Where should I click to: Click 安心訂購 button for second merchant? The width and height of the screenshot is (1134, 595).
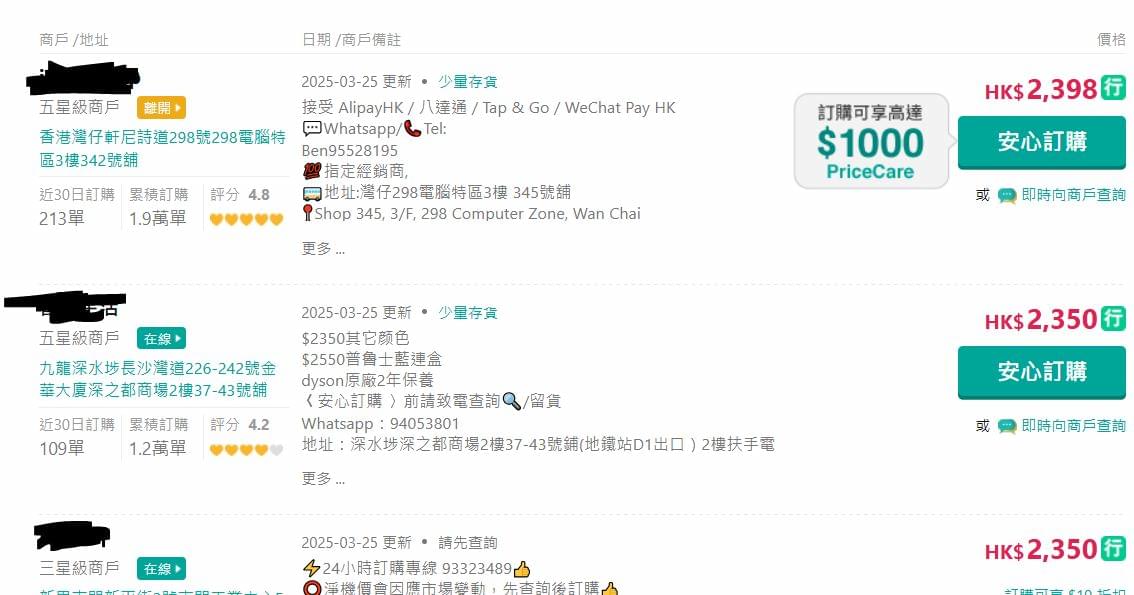1041,372
